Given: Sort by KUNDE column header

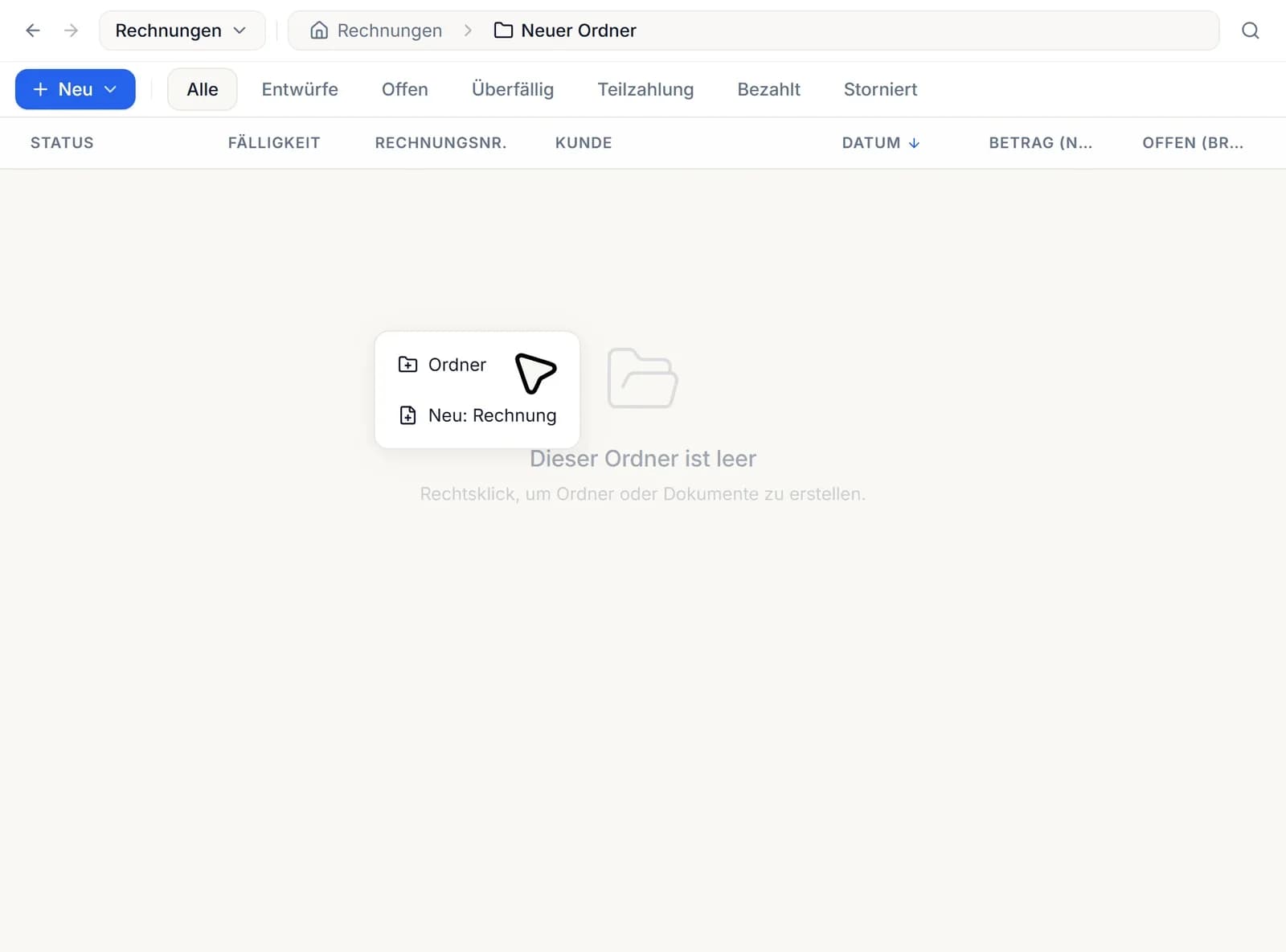Looking at the screenshot, I should point(584,143).
